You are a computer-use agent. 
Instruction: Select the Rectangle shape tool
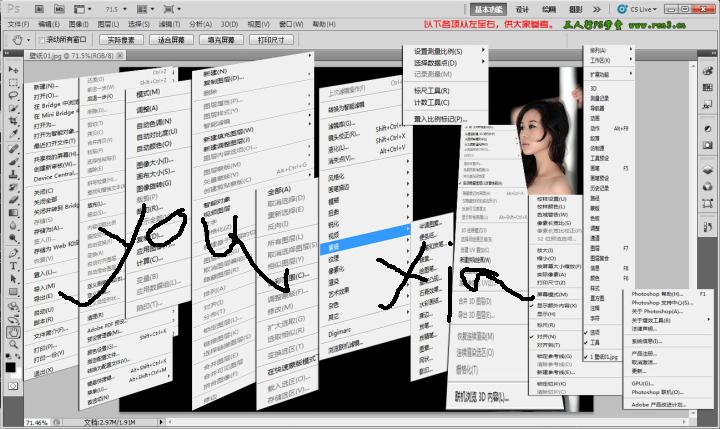[13, 291]
